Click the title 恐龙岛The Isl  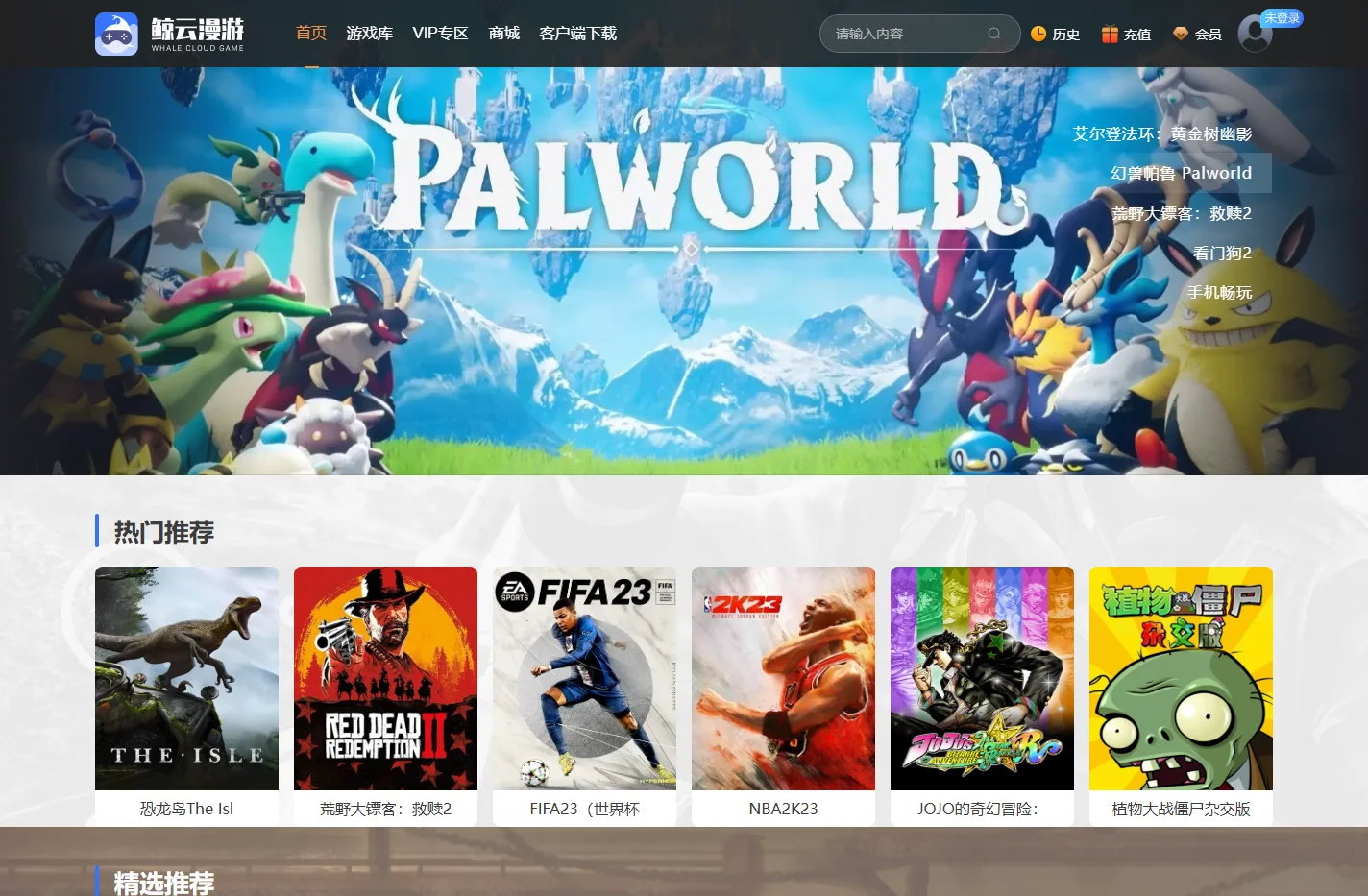pos(186,809)
